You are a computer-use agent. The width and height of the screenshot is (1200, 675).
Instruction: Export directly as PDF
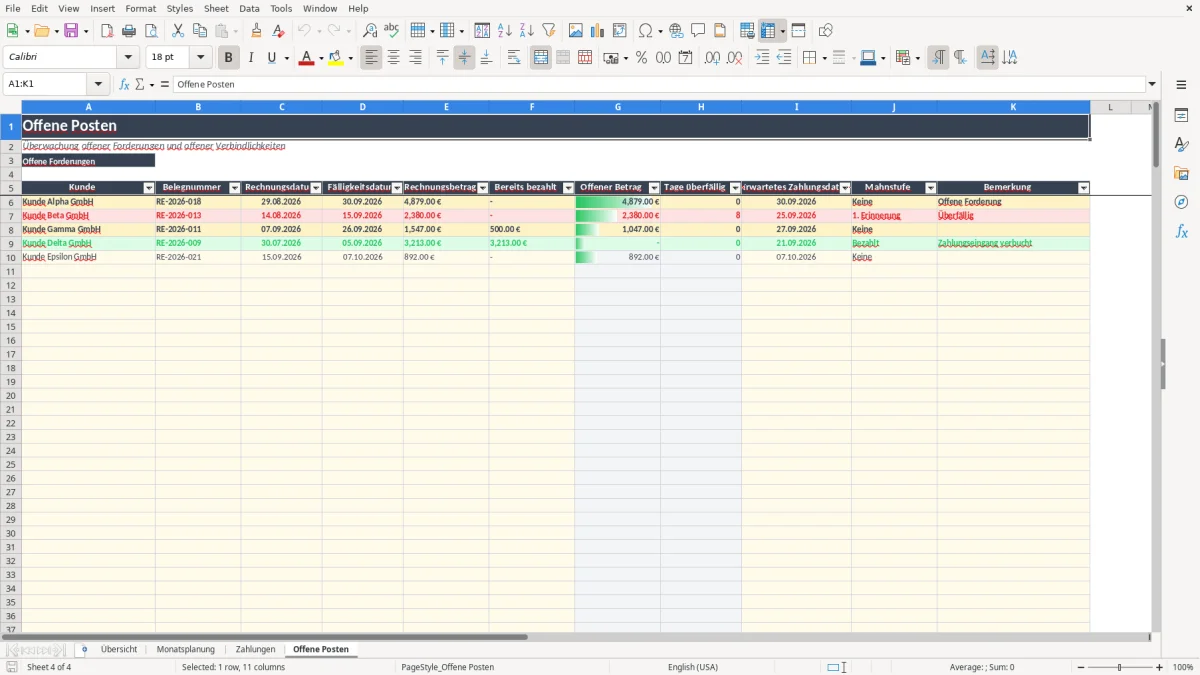(x=107, y=31)
